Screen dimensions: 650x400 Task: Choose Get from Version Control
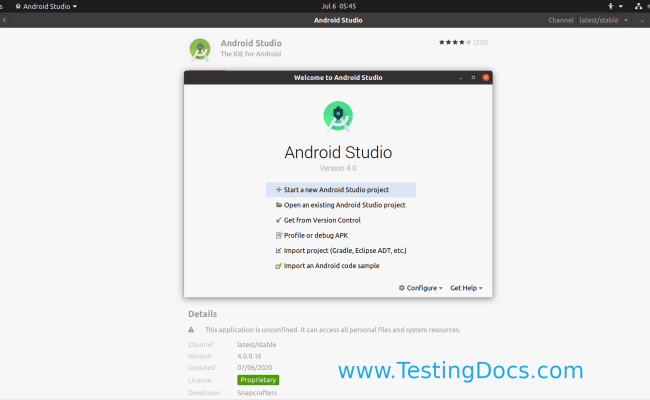click(x=341, y=220)
